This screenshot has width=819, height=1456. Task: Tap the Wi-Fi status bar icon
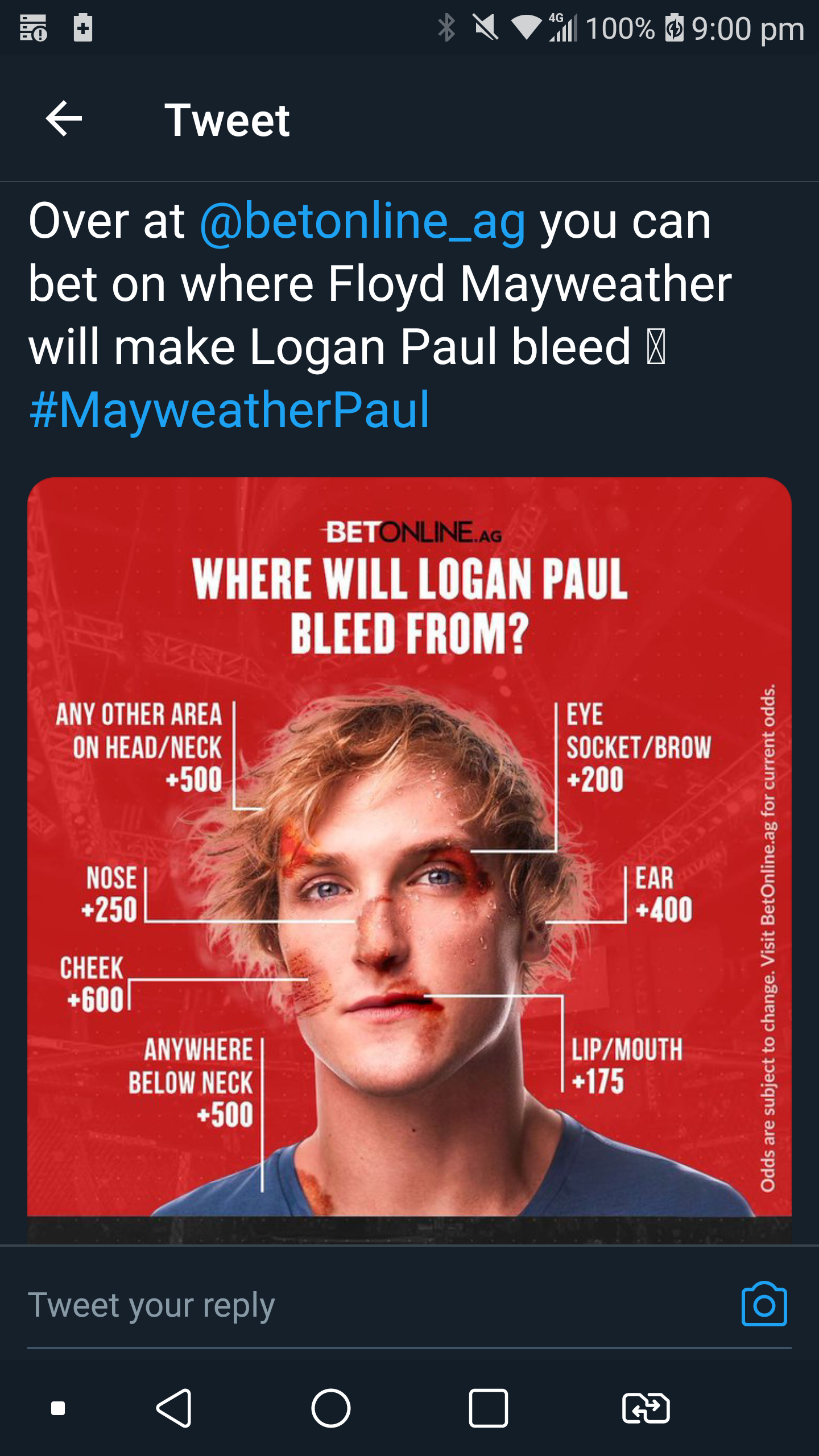tap(527, 28)
